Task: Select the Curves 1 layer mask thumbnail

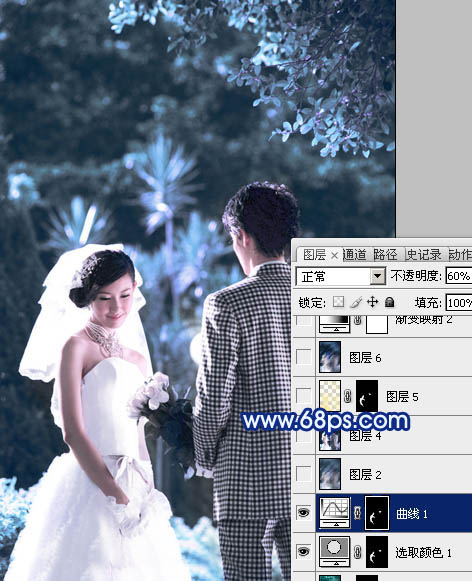Action: coord(377,513)
